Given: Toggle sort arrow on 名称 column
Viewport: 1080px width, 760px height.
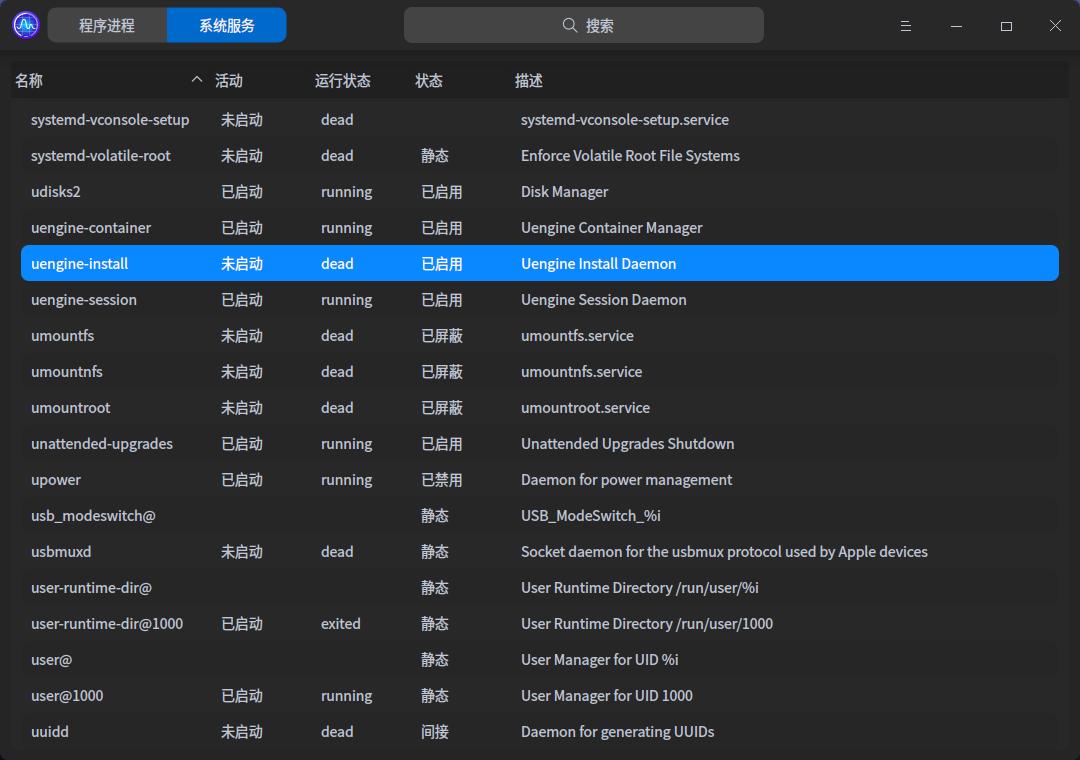Looking at the screenshot, I should click(x=196, y=80).
